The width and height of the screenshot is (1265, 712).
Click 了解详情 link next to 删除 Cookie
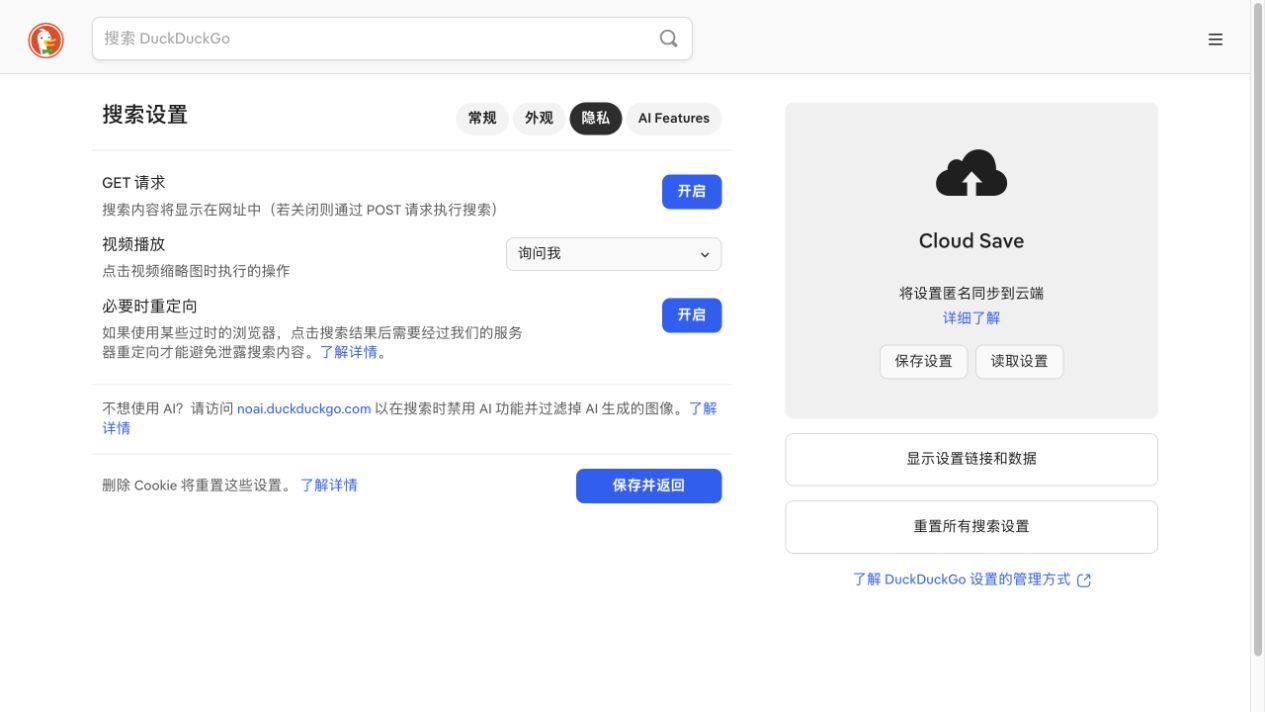pyautogui.click(x=329, y=485)
